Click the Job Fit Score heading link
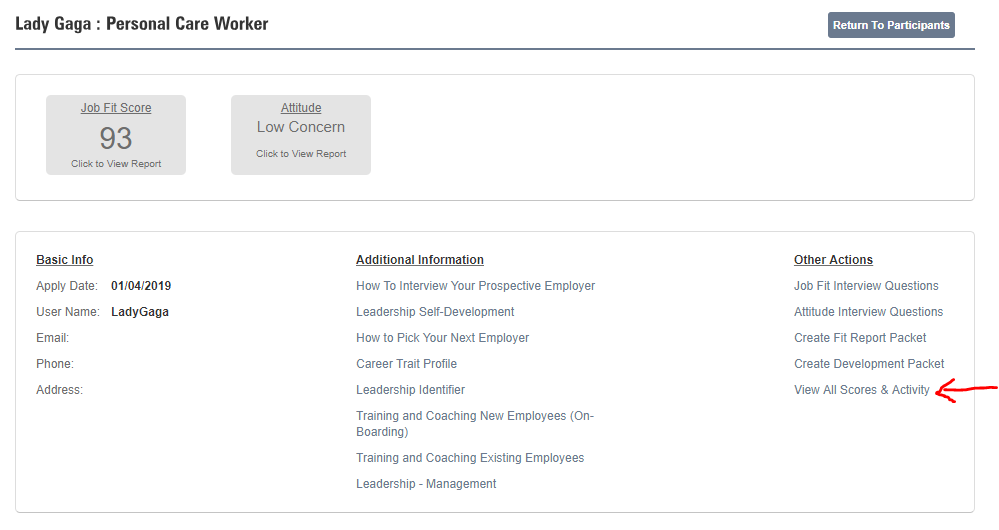The image size is (999, 530). 116,108
